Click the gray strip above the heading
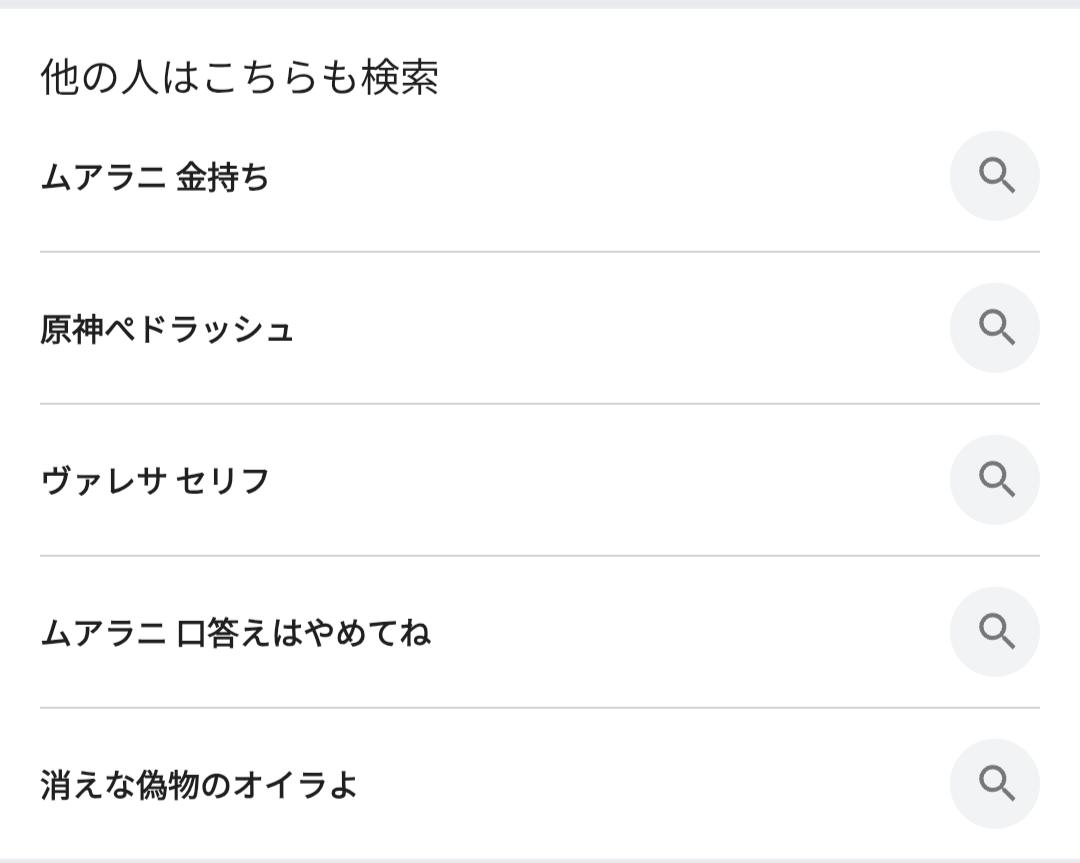The width and height of the screenshot is (1080, 863). click(x=540, y=4)
